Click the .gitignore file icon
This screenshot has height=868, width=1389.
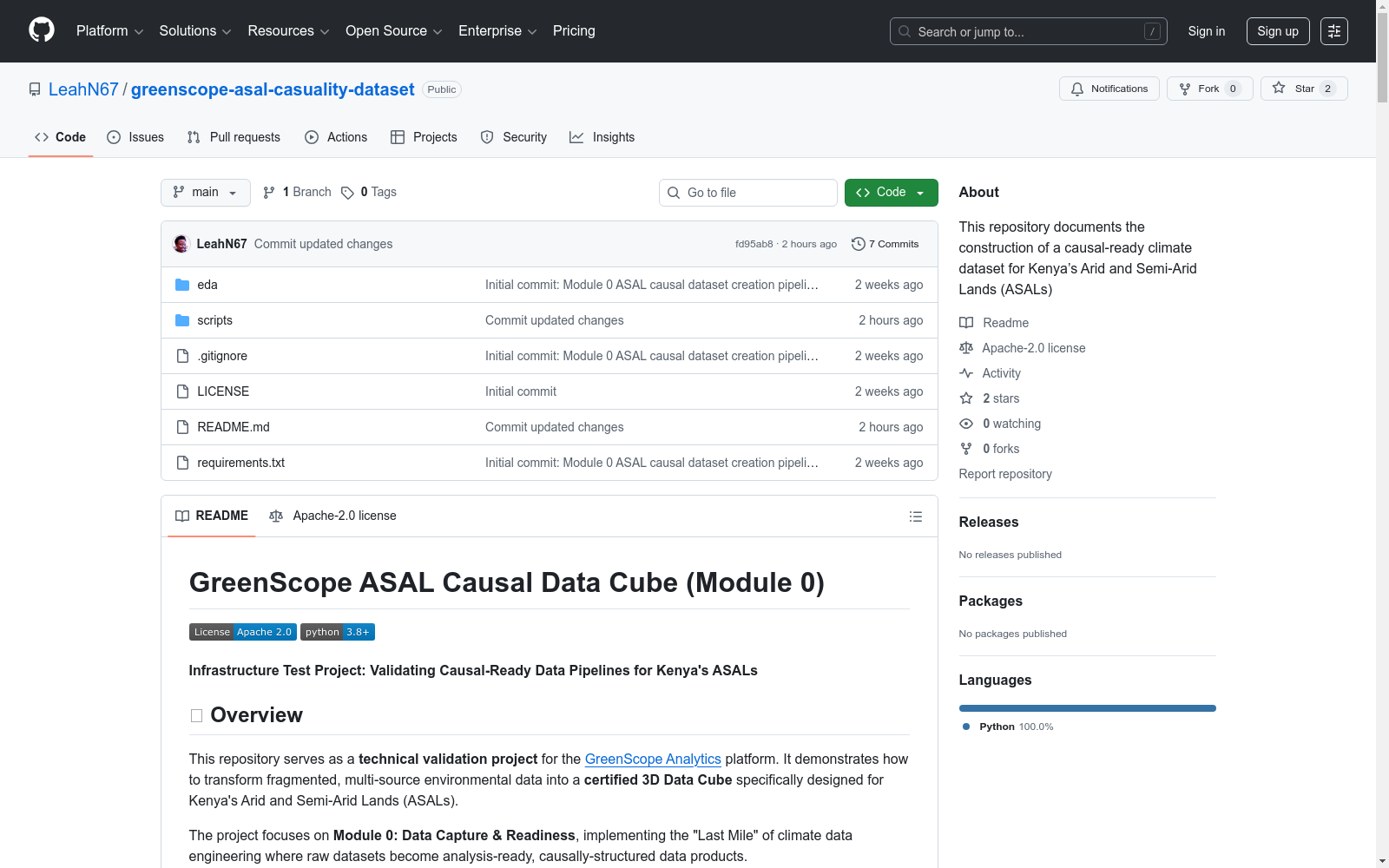[x=182, y=356]
